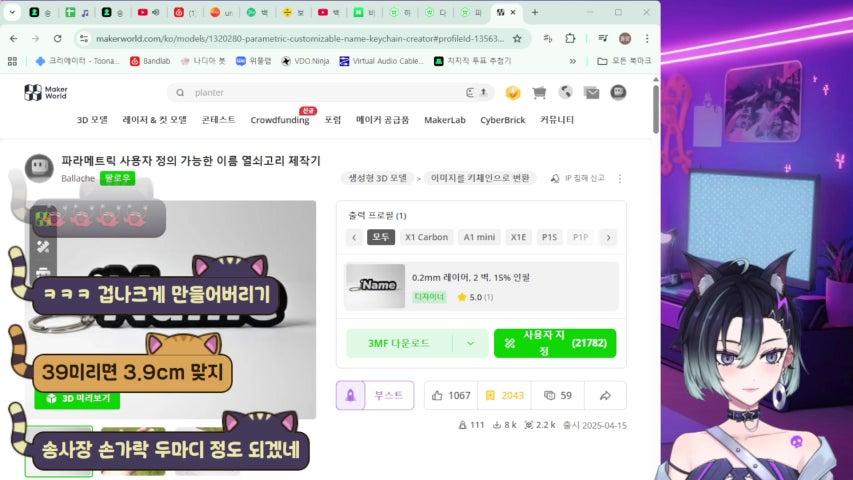Report IP infringement via IP 침해 신고
853x480 pixels.
point(578,179)
